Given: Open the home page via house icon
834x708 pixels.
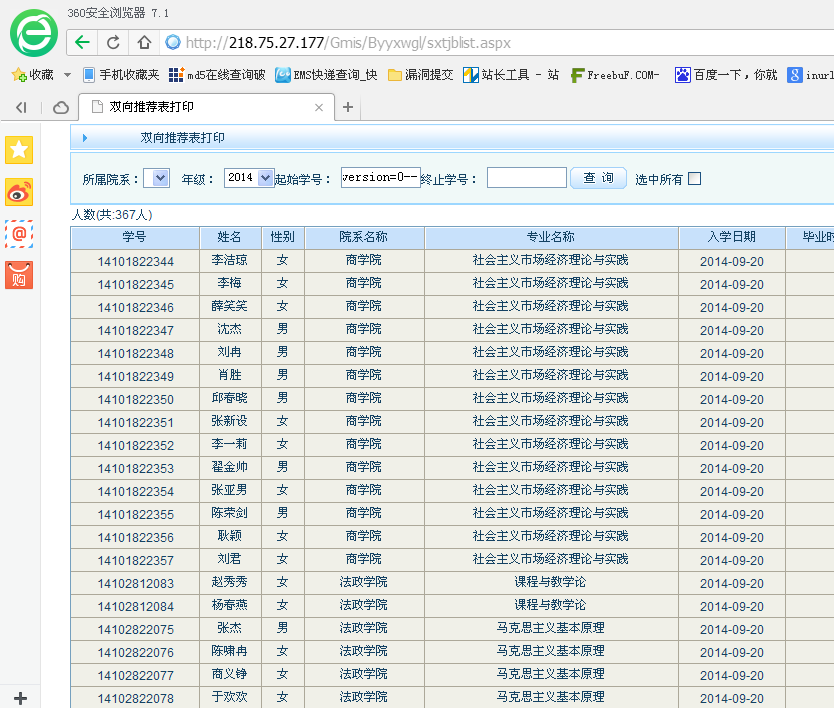Looking at the screenshot, I should point(144,43).
